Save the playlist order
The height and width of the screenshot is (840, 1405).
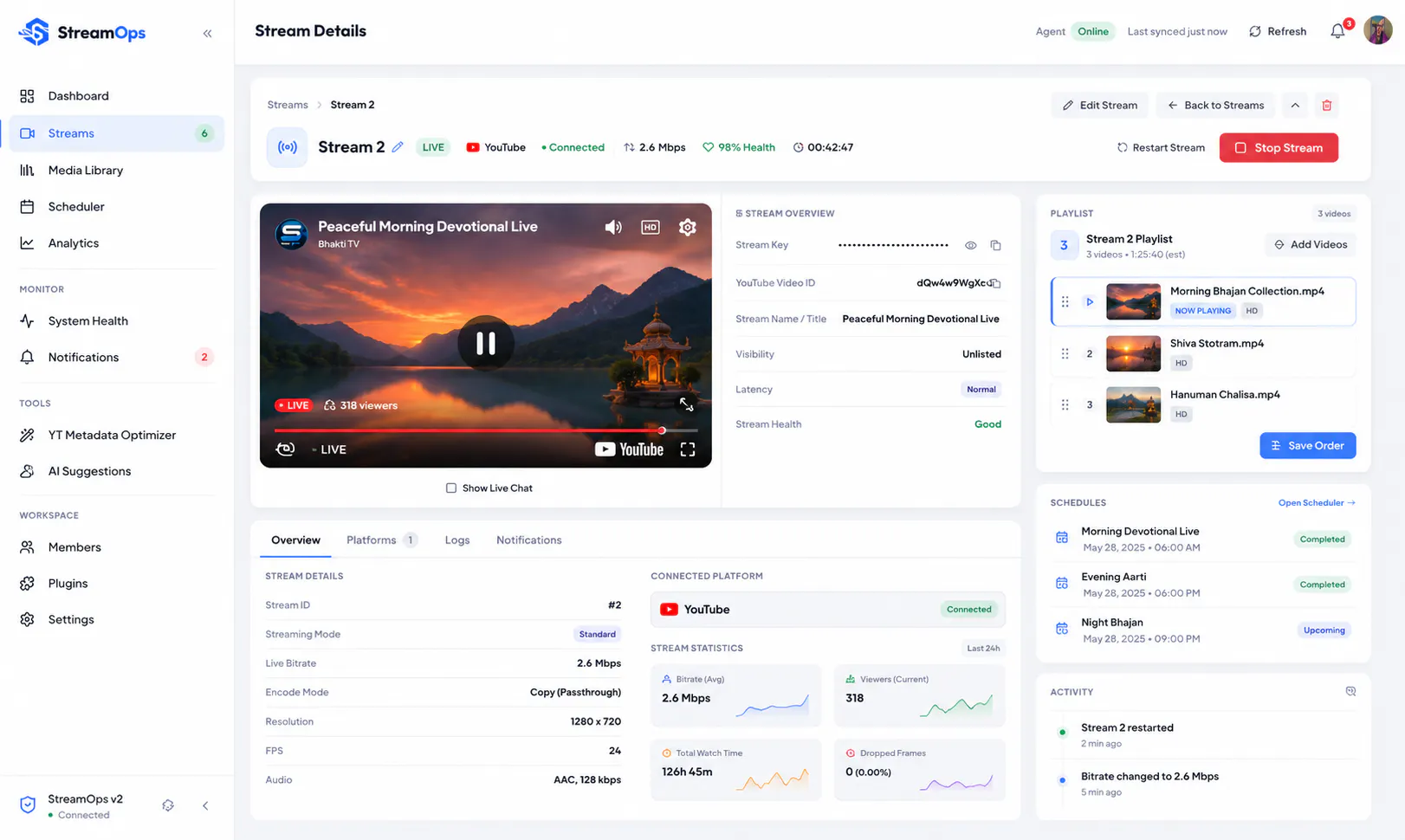point(1308,446)
